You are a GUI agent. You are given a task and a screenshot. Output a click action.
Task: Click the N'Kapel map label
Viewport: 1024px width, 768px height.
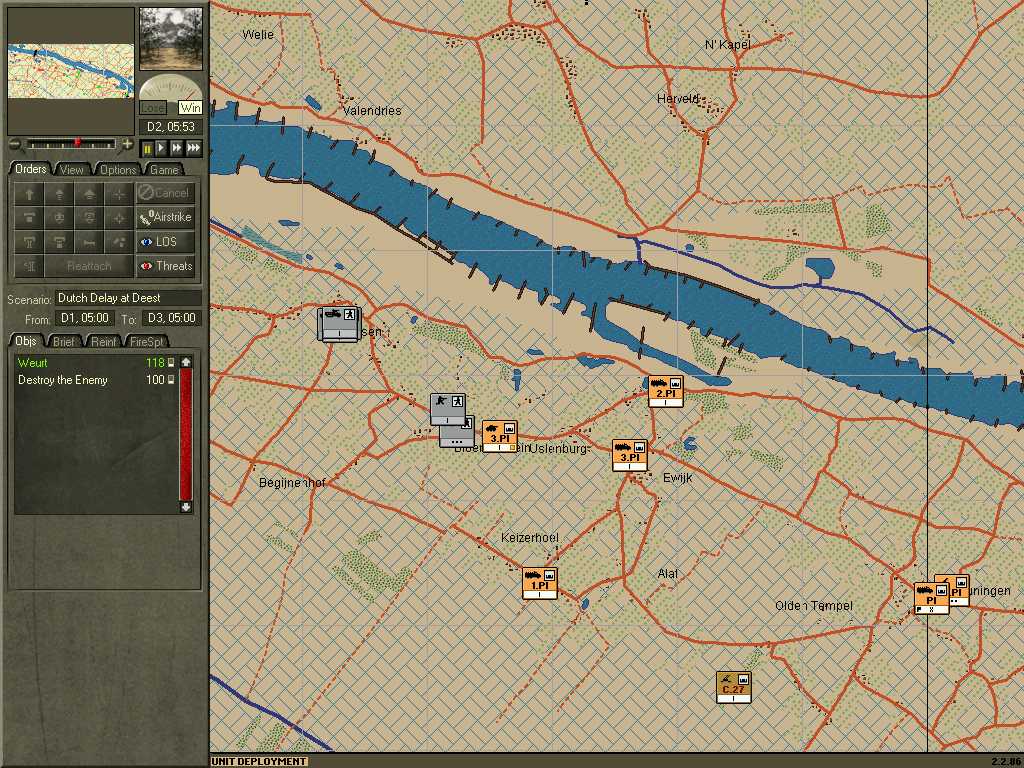(x=728, y=45)
